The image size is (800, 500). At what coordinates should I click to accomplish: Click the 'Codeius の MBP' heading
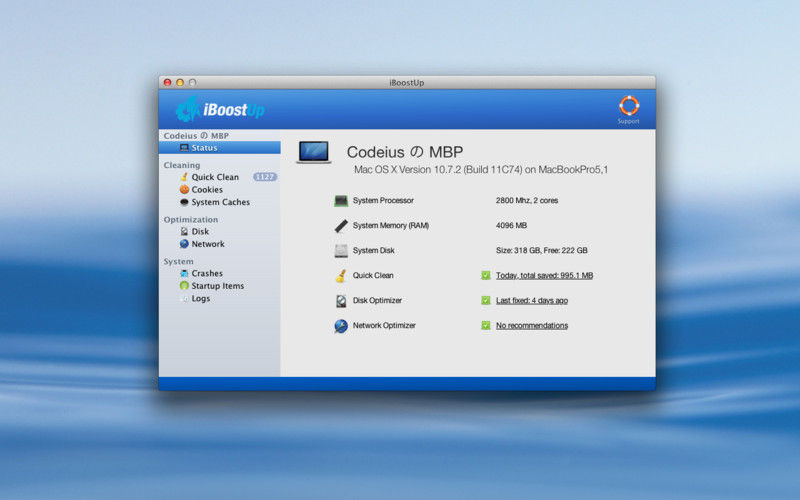click(405, 152)
